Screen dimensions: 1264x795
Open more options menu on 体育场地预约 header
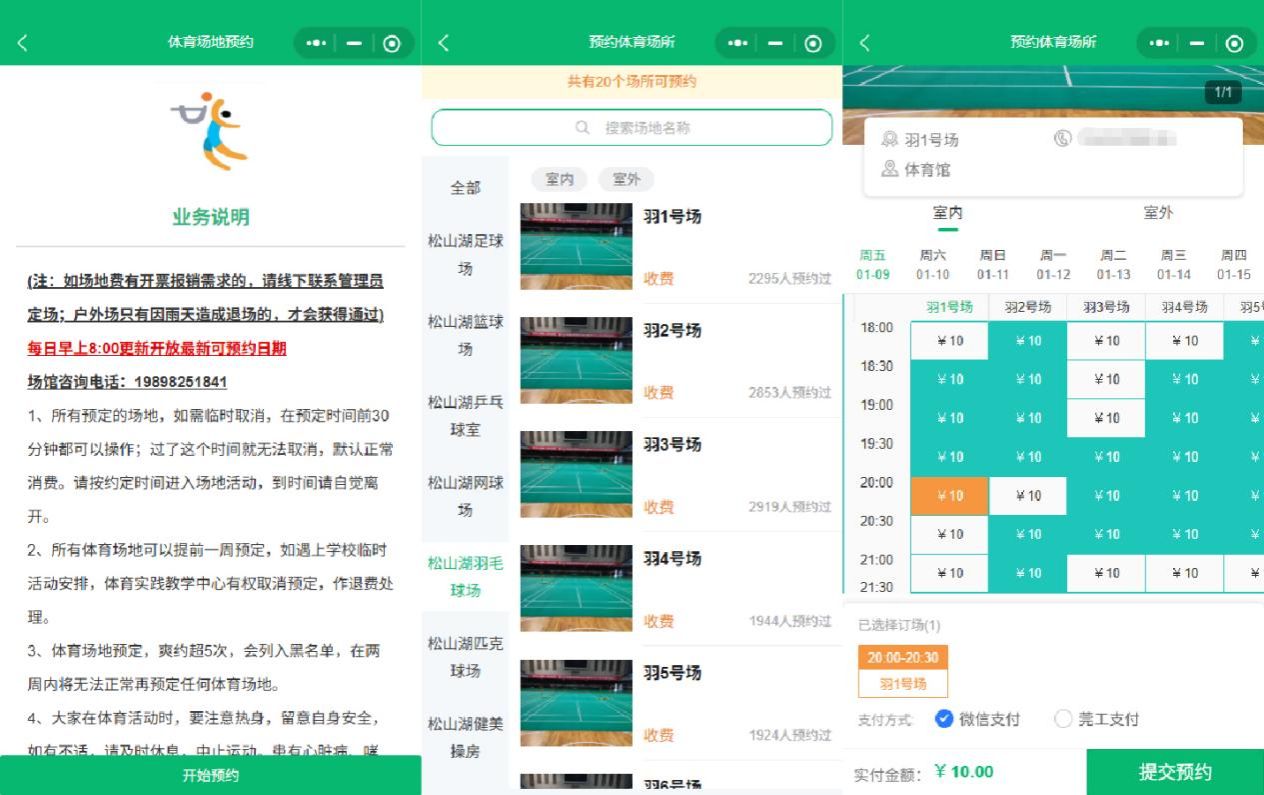click(x=316, y=43)
